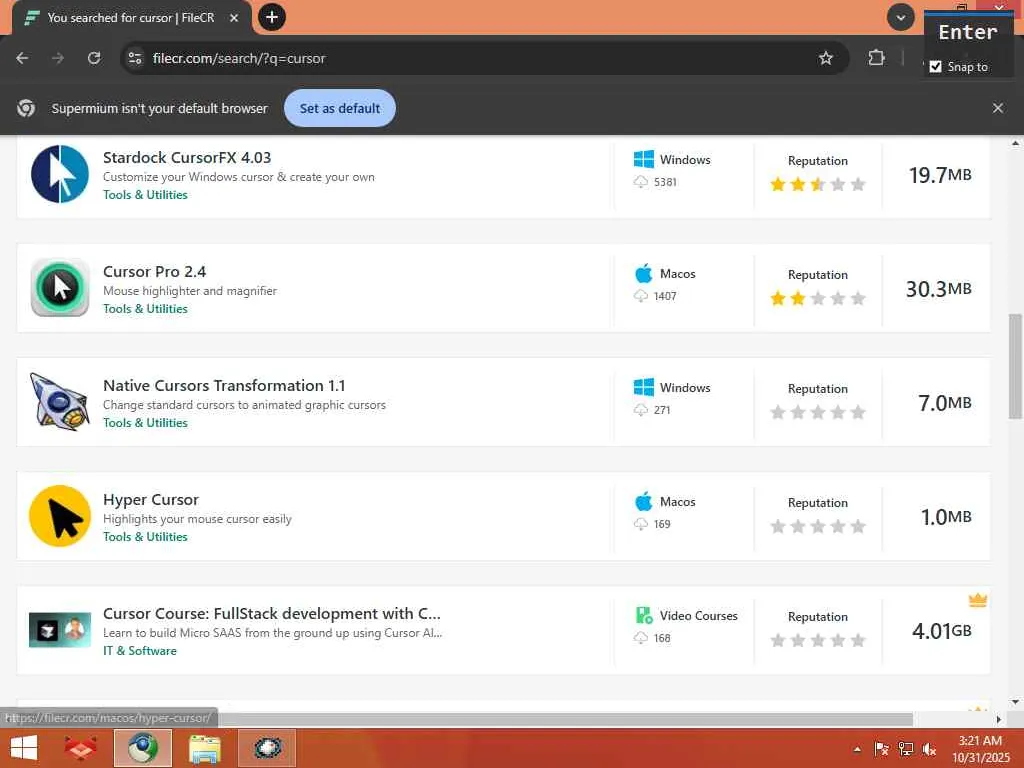The width and height of the screenshot is (1024, 768).
Task: Click the Windows platform icon for Stardock CursorFX
Action: point(643,159)
